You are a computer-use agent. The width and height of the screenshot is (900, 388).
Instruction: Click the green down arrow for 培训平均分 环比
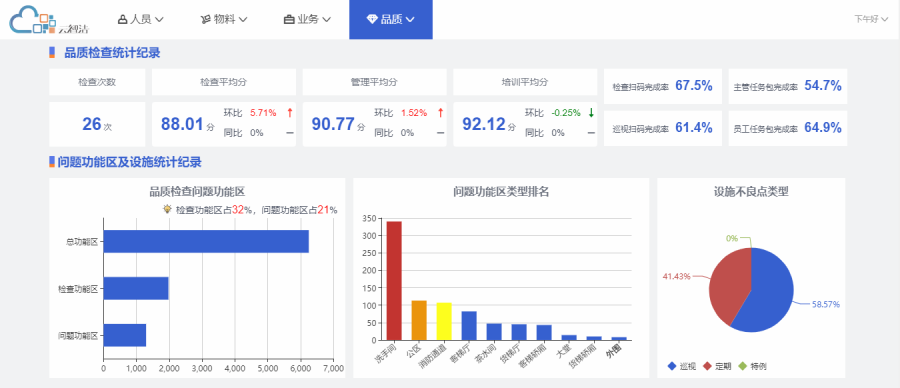click(x=591, y=113)
